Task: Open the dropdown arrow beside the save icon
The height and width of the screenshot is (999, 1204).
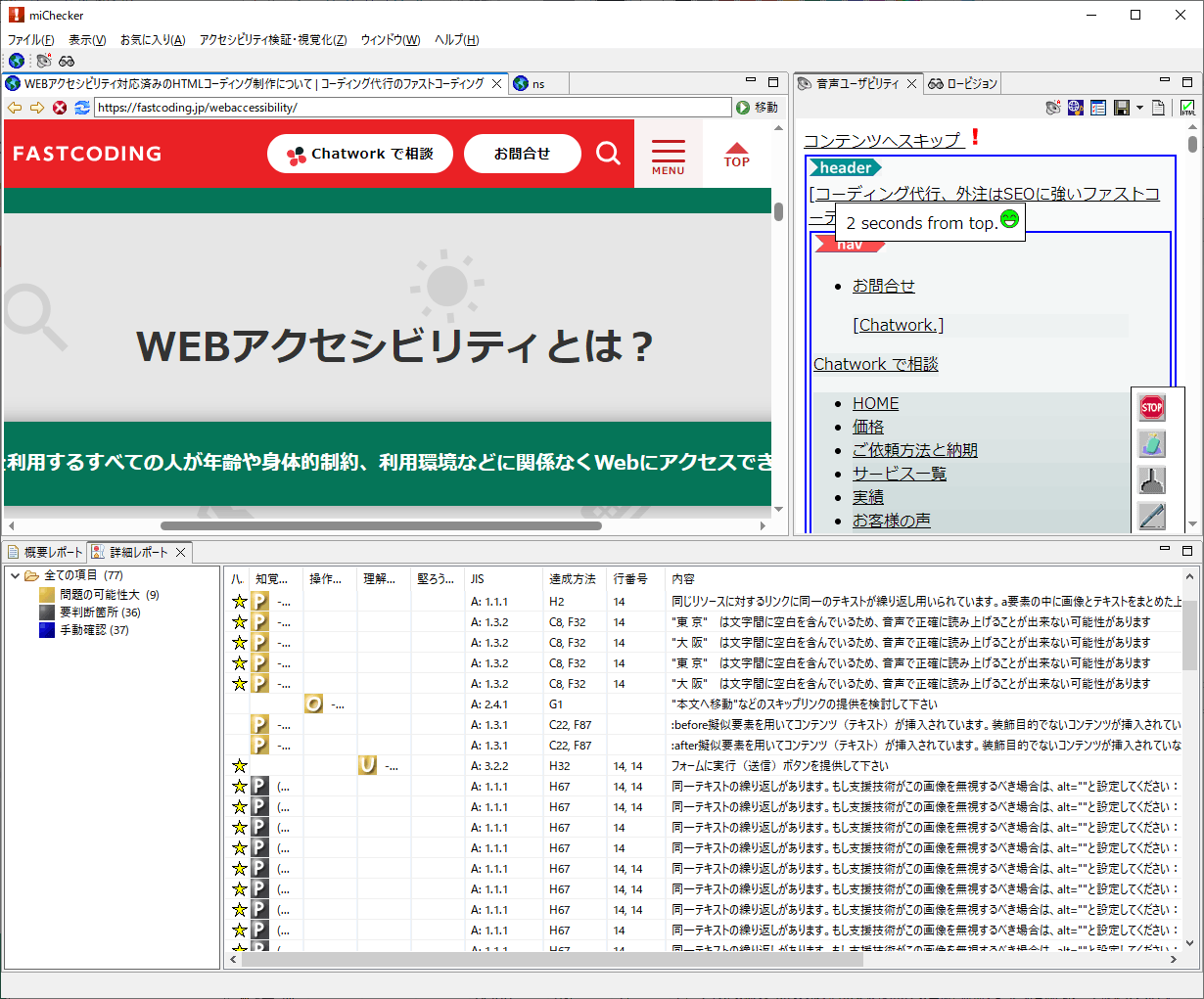Action: [1139, 108]
